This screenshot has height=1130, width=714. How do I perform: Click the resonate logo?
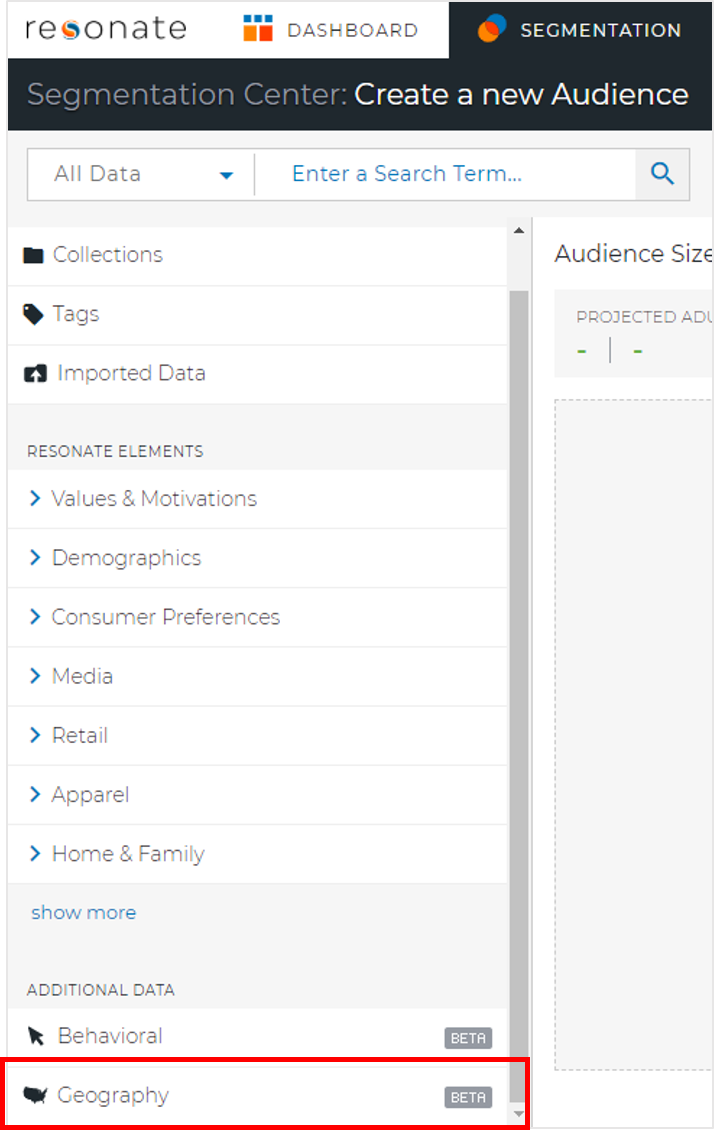click(x=106, y=29)
